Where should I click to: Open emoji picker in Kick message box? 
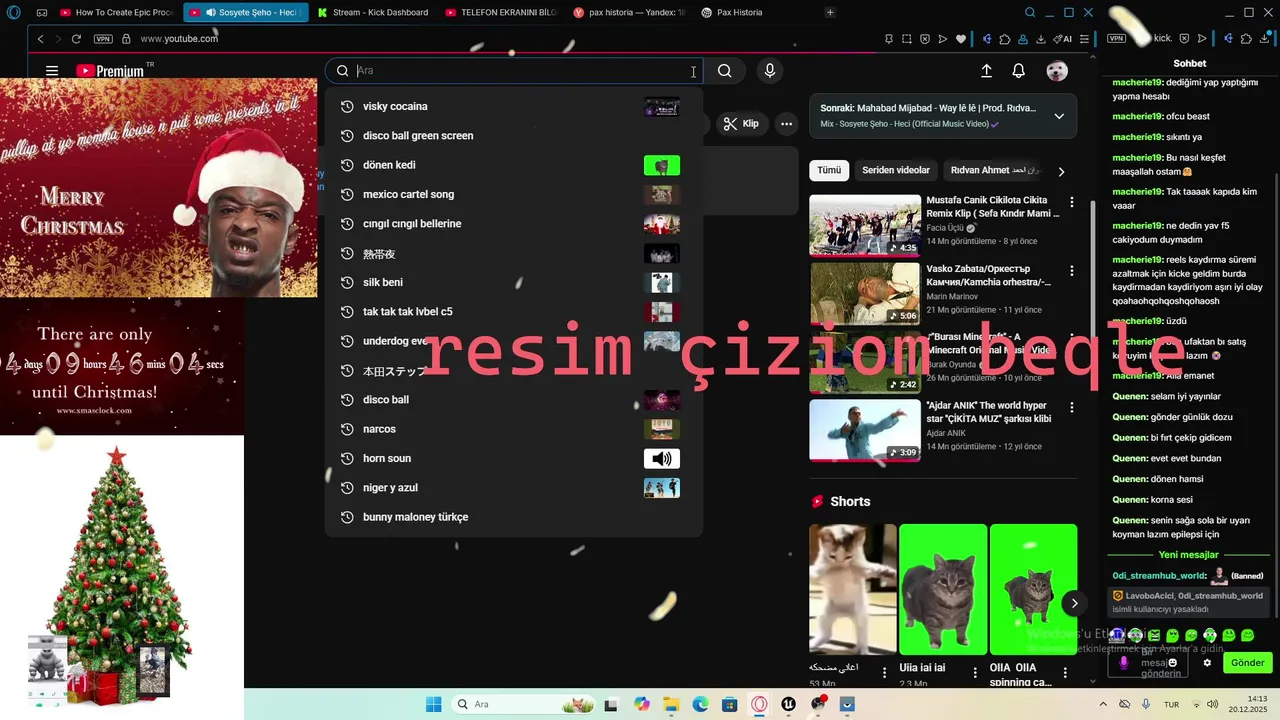click(x=1173, y=662)
